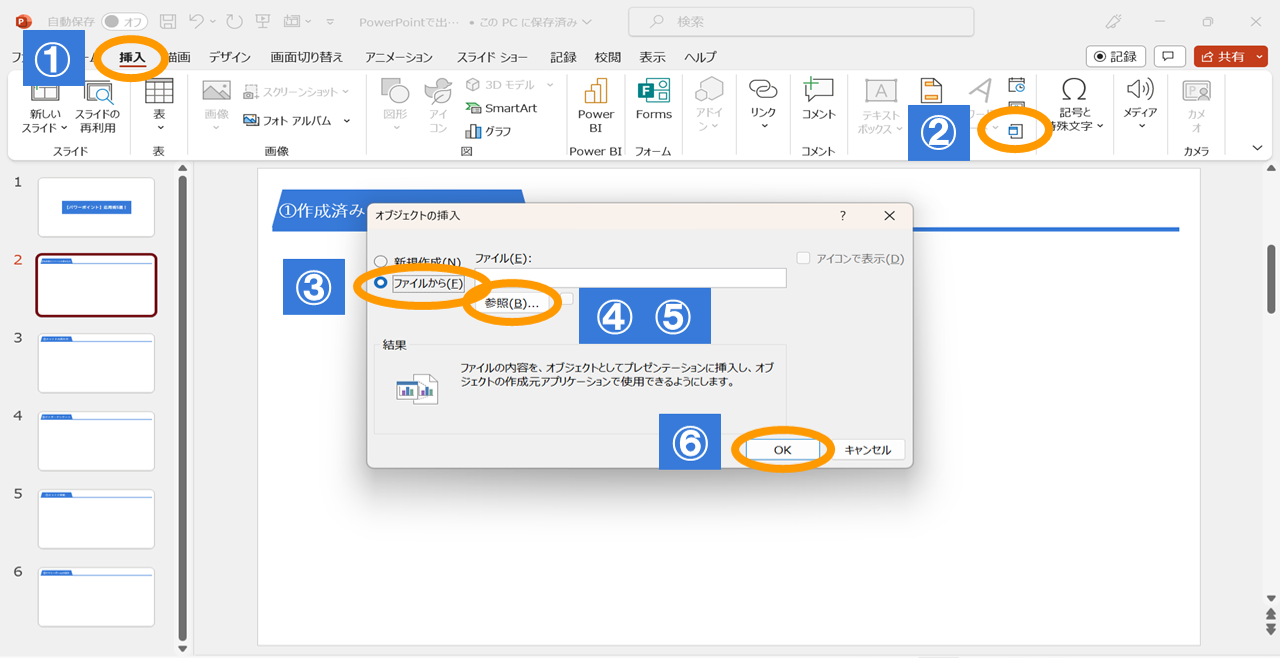Click the WordArt icon

[x=981, y=92]
